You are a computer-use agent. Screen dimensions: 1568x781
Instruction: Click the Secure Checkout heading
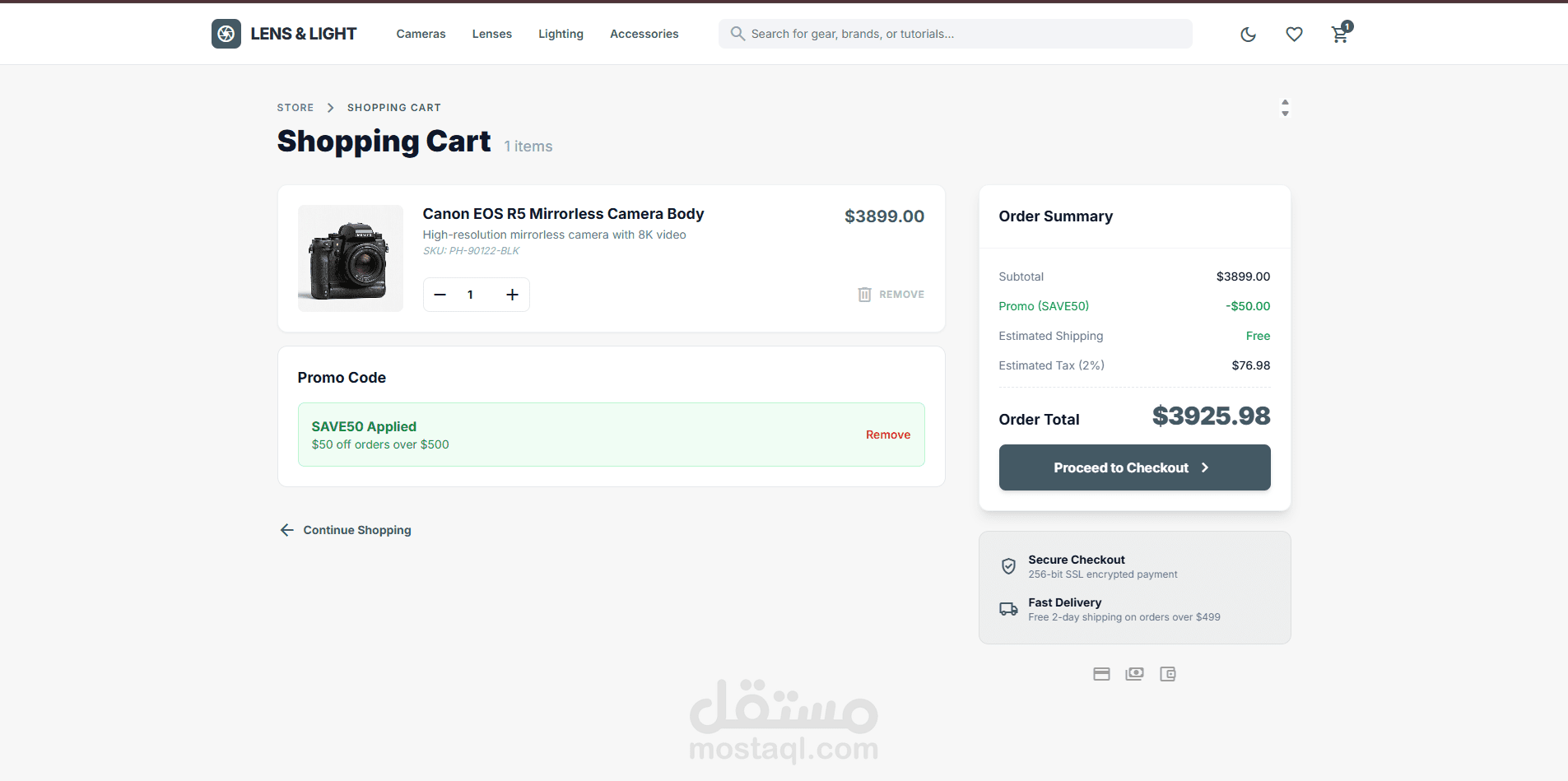coord(1076,560)
